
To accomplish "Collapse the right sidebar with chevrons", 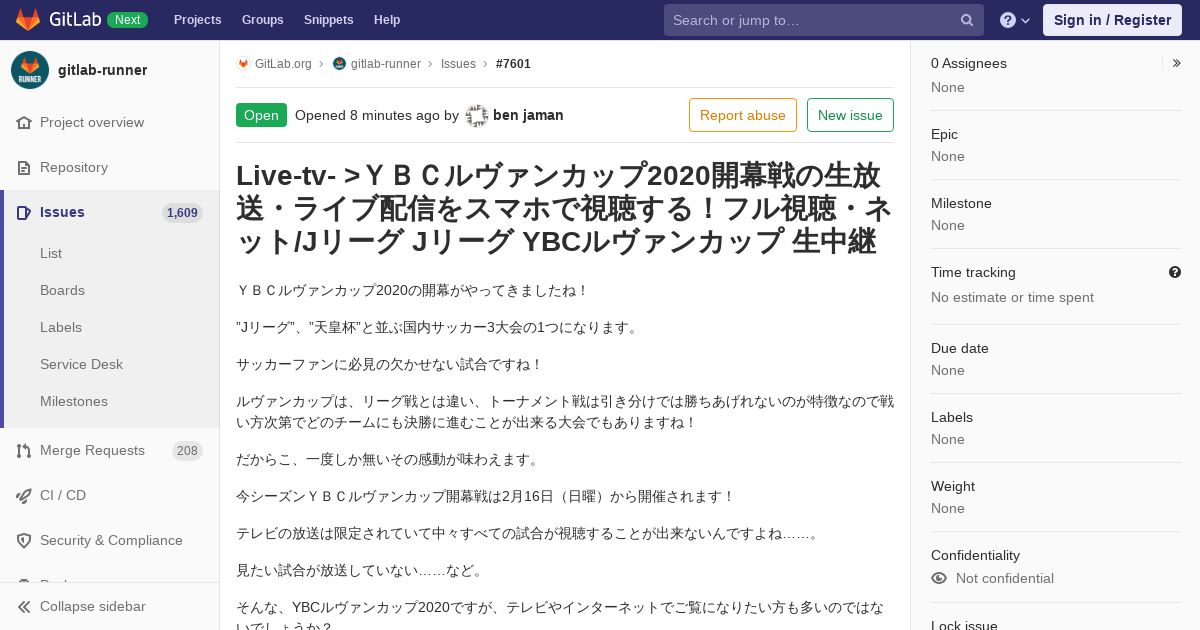I will point(1176,63).
